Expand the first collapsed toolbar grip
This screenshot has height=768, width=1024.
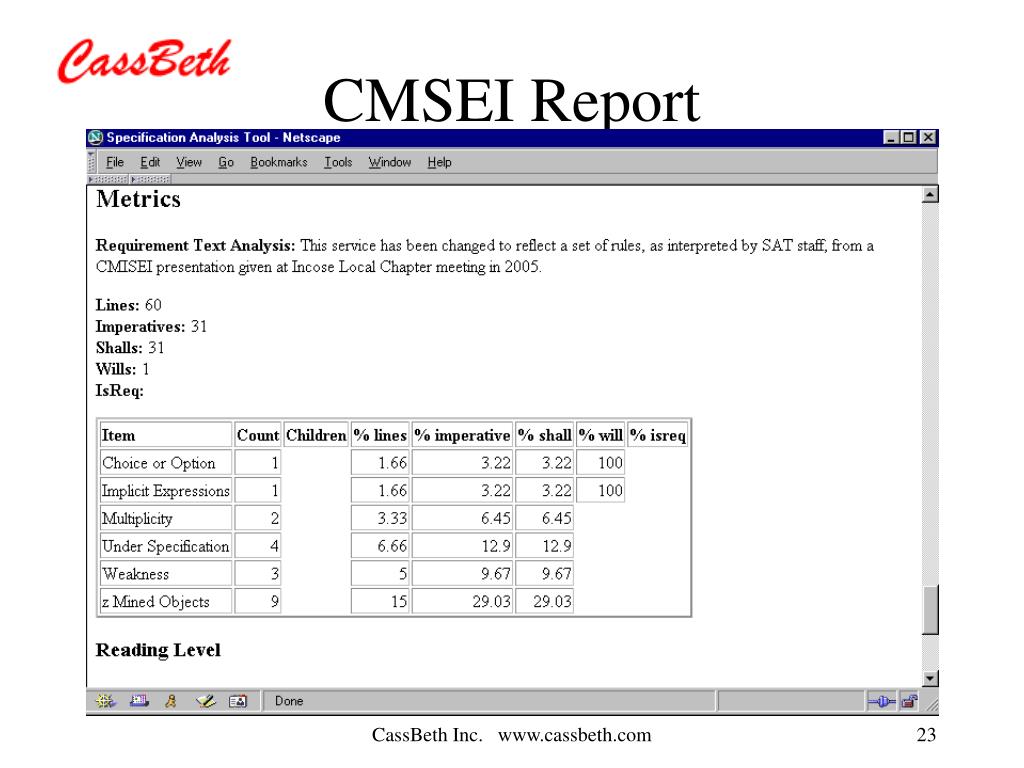pyautogui.click(x=108, y=179)
